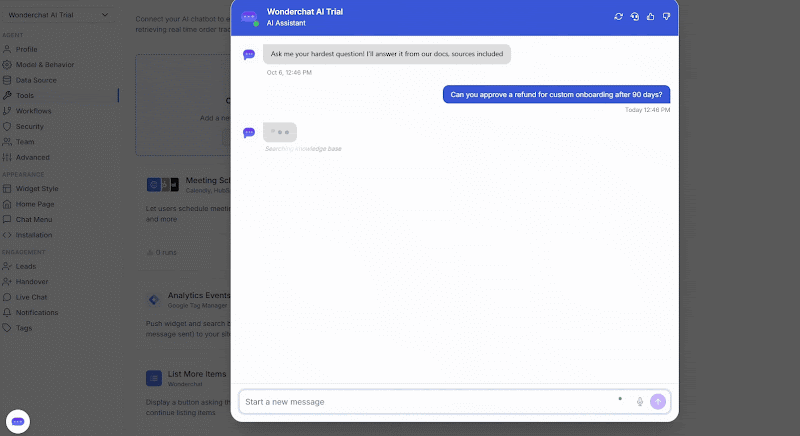The width and height of the screenshot is (800, 436).
Task: Click the Google Tag Manager diamond icon
Action: [154, 300]
